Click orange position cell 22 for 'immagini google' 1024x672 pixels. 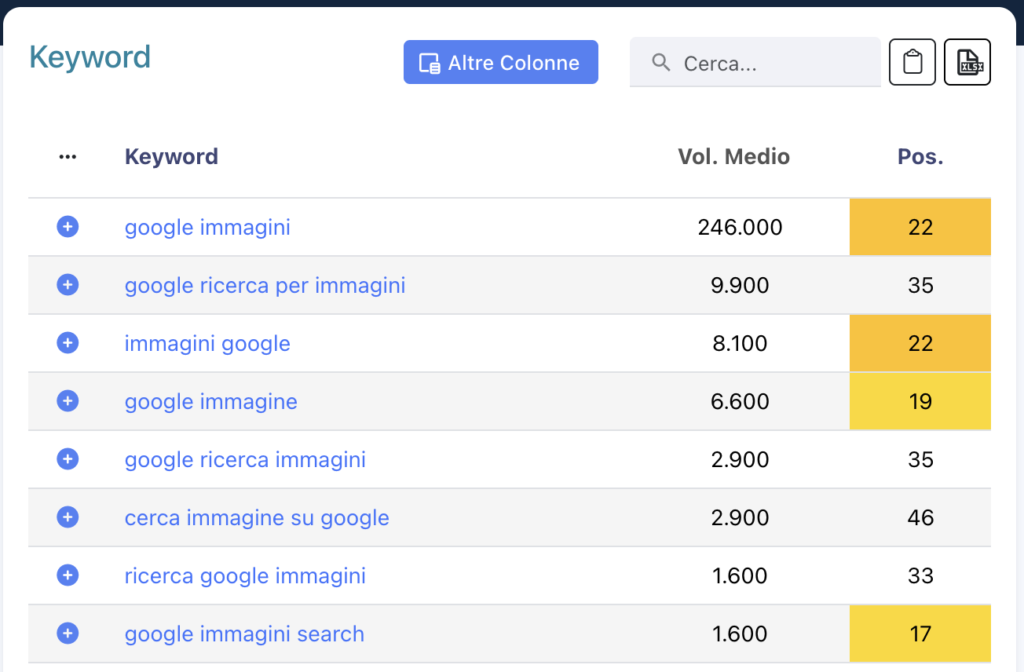click(920, 343)
